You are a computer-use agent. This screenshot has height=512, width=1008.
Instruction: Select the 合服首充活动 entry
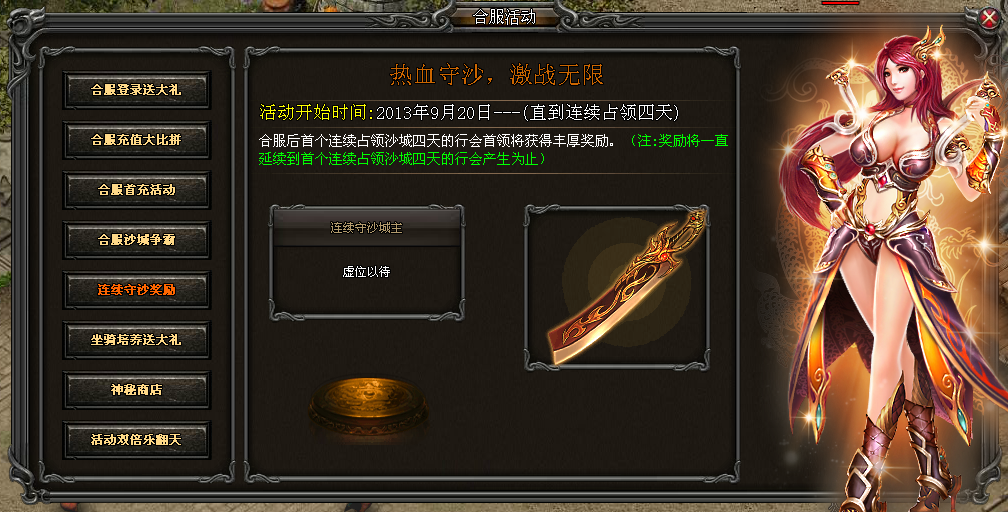click(x=136, y=190)
